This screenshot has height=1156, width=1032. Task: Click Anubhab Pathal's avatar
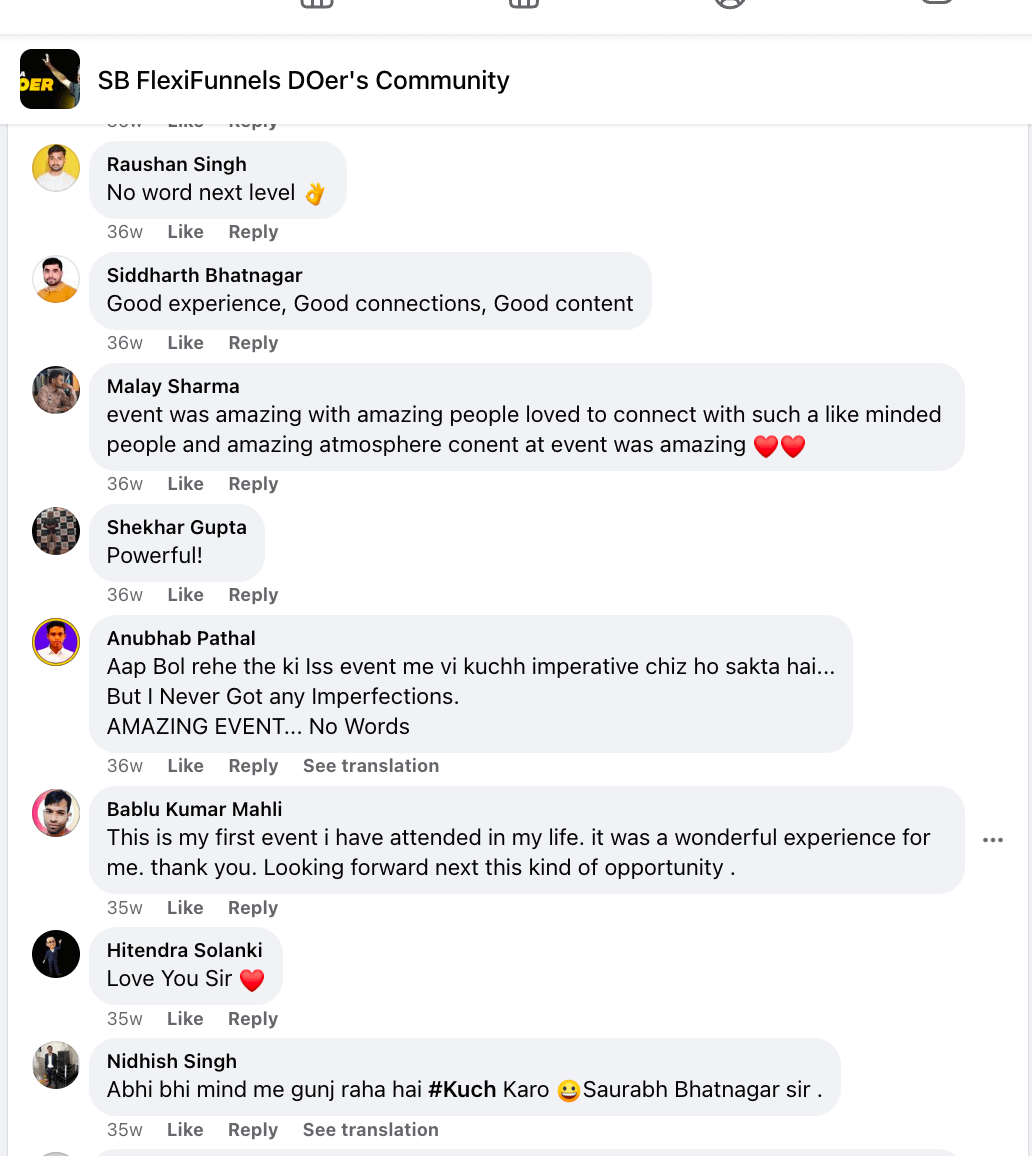56,642
